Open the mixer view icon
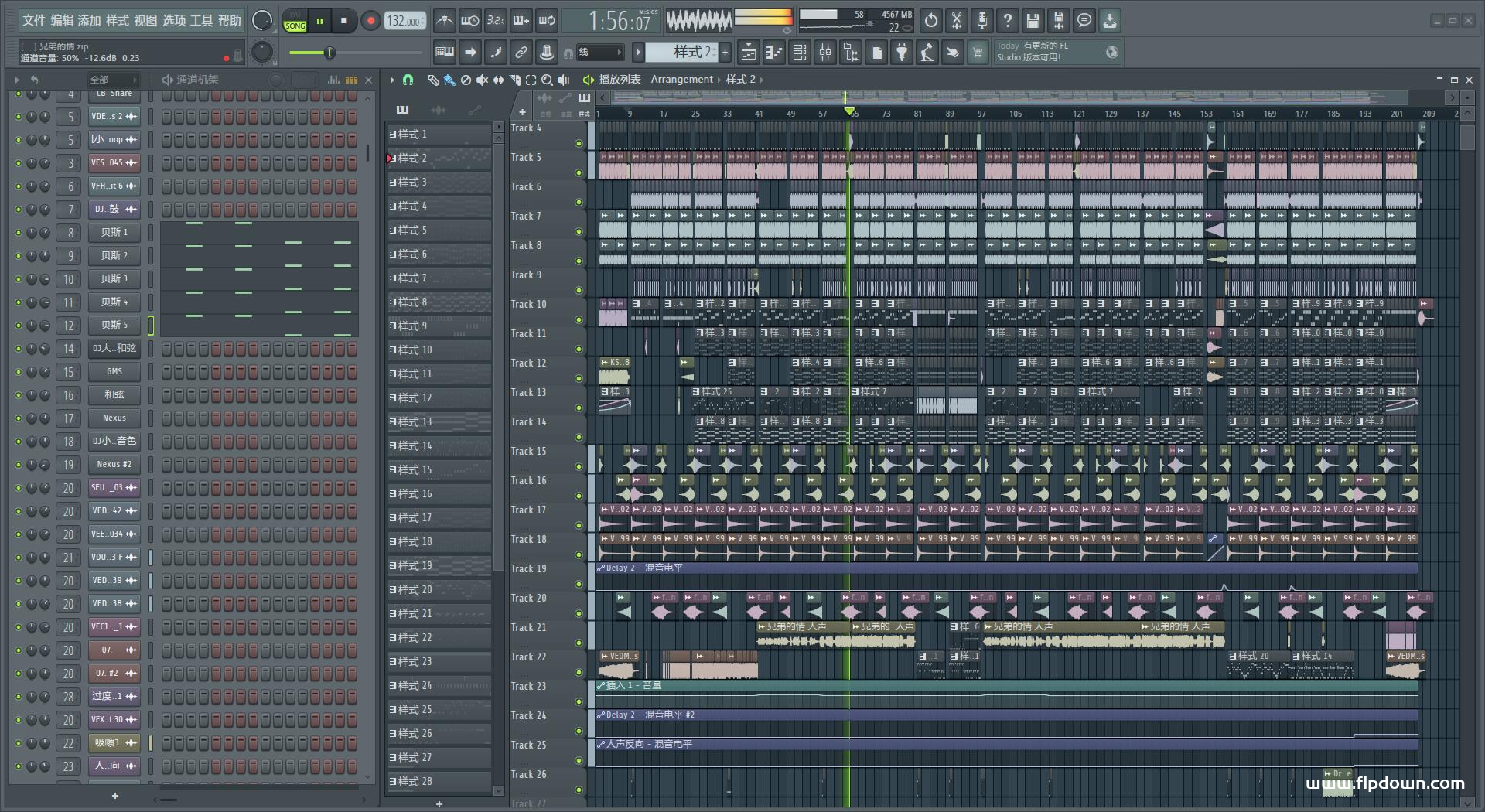Viewport: 1485px width, 812px height. 825,53
